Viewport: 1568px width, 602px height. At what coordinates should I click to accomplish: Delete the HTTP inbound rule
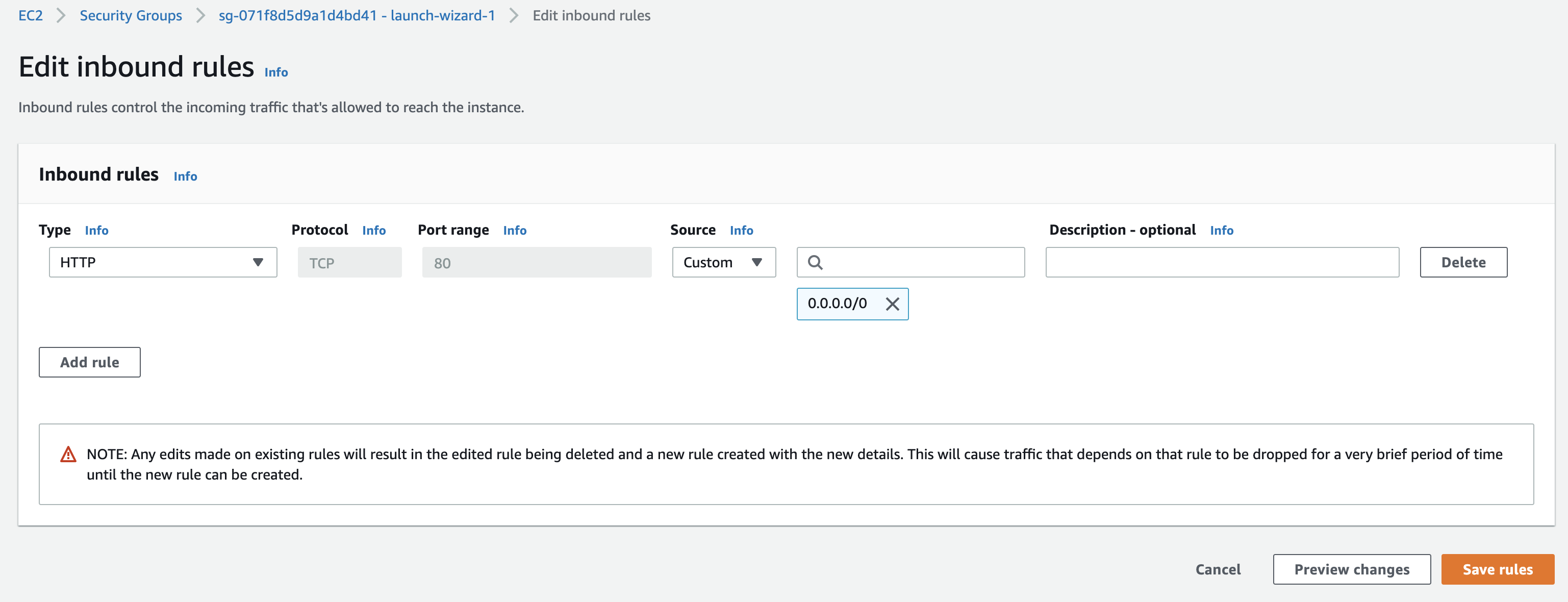1463,262
